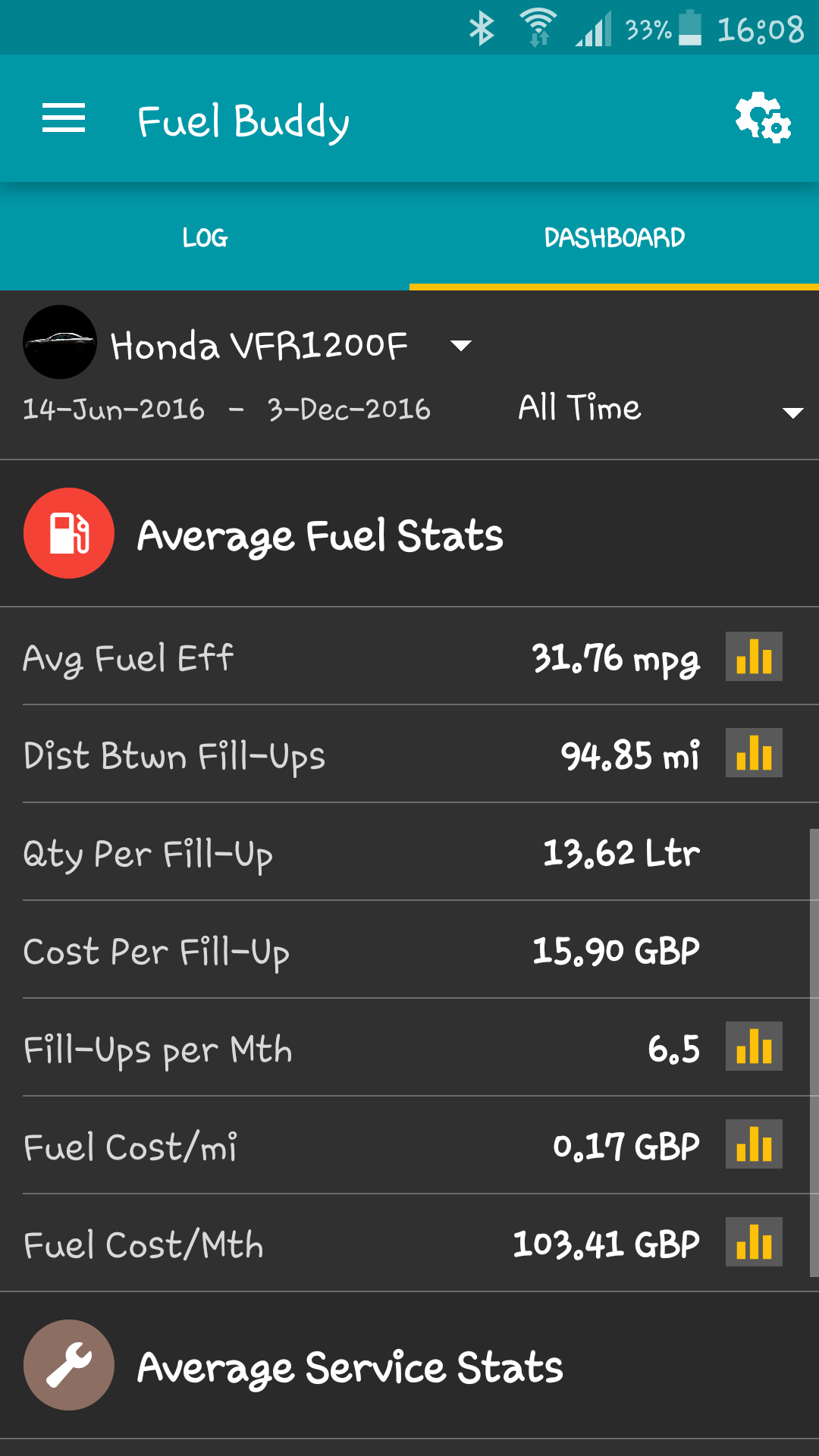Show chart for Avg Fuel Eff
The height and width of the screenshot is (1456, 819).
coord(754,657)
